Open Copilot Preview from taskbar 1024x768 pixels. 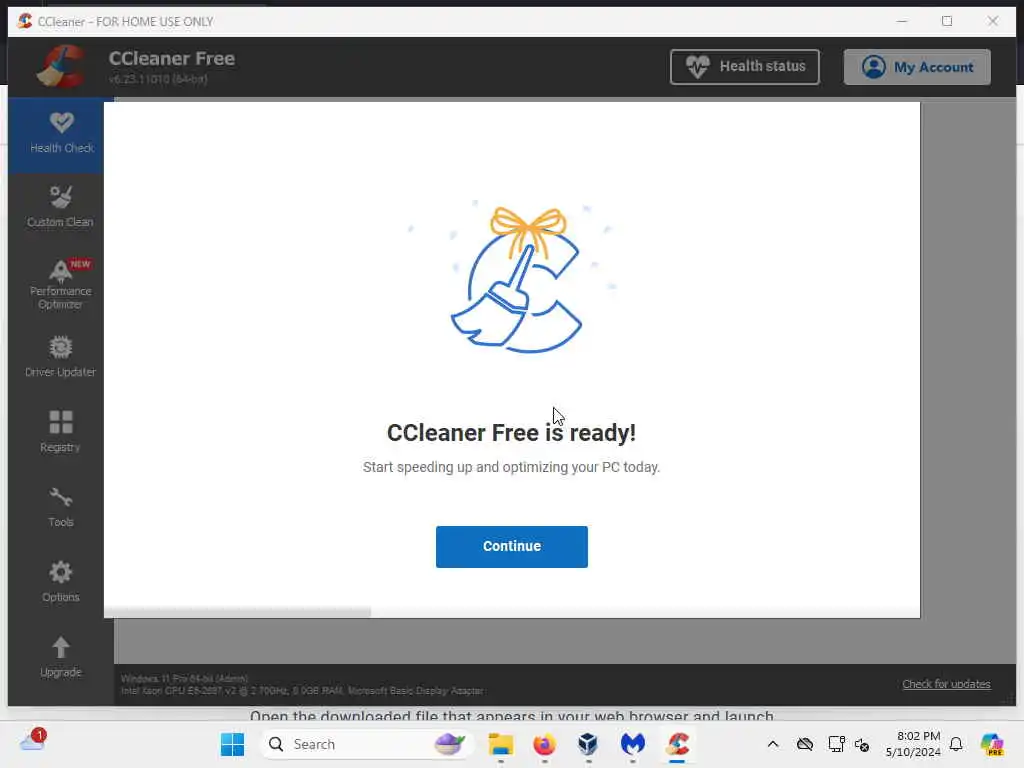(992, 744)
